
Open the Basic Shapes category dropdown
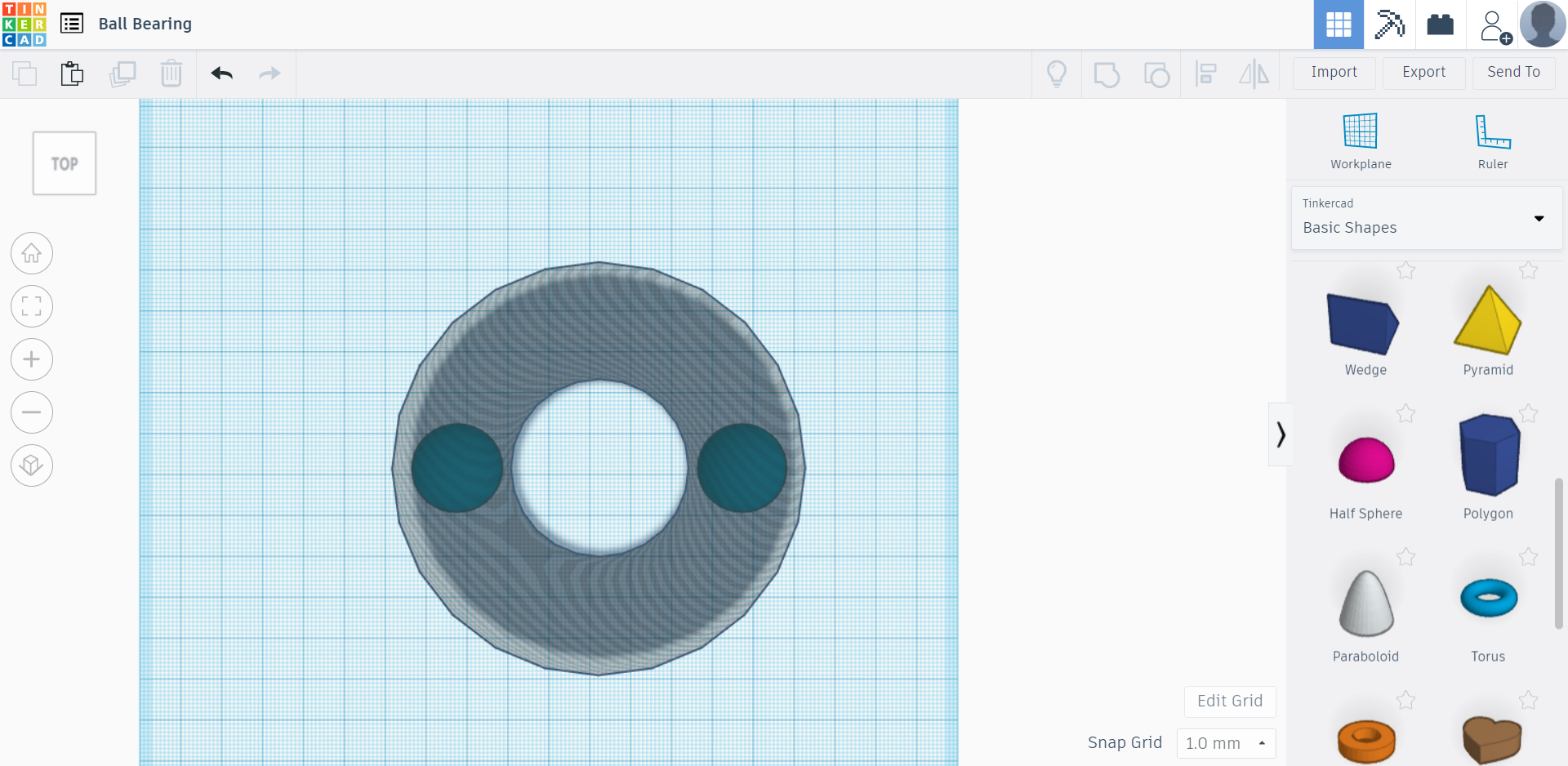(1427, 218)
